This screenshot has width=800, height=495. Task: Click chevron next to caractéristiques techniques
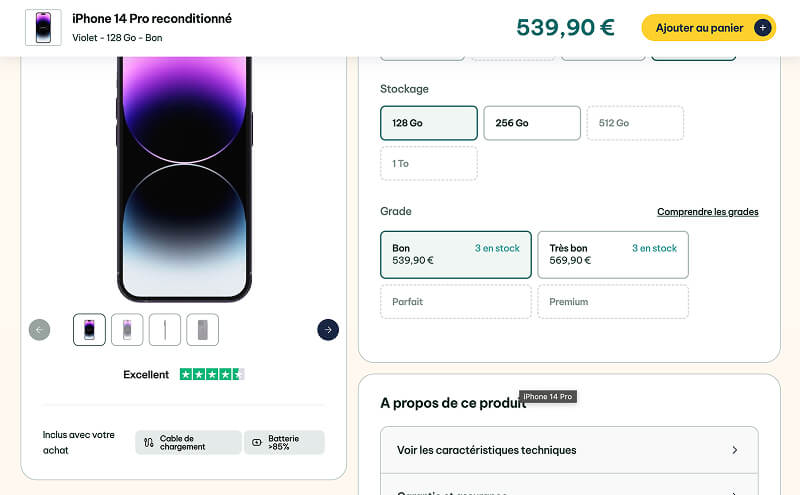click(x=735, y=450)
